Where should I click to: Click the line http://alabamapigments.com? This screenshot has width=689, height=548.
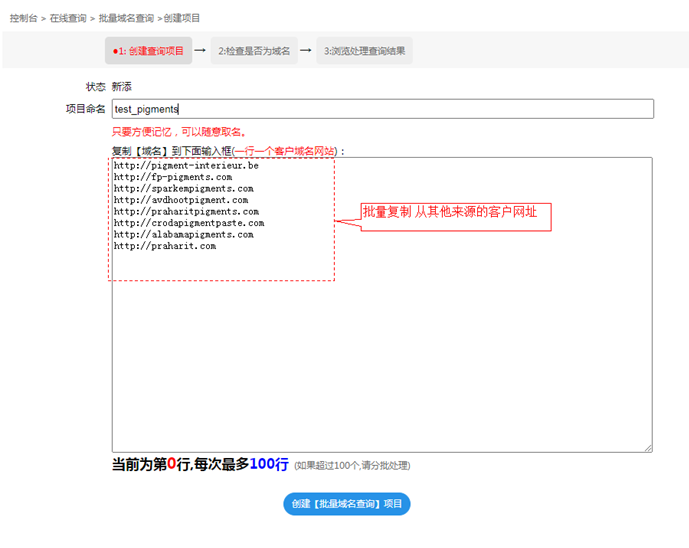pyautogui.click(x=184, y=234)
